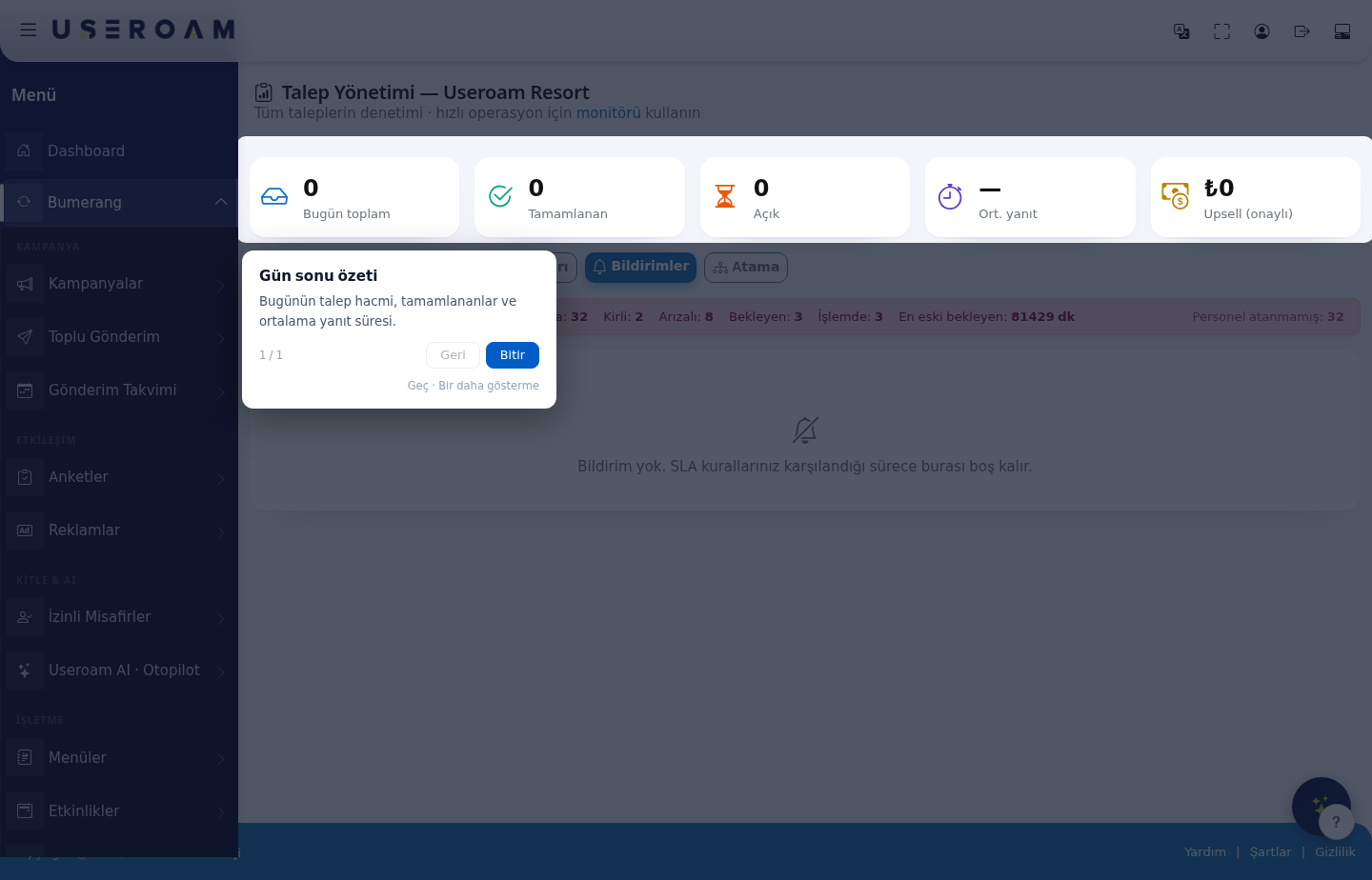Expand the Anketler submenu arrow
This screenshot has width=1372, height=880.
[220, 478]
